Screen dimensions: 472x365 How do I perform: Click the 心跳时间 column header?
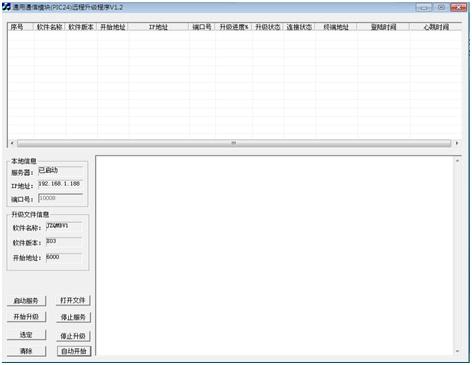tap(436, 27)
